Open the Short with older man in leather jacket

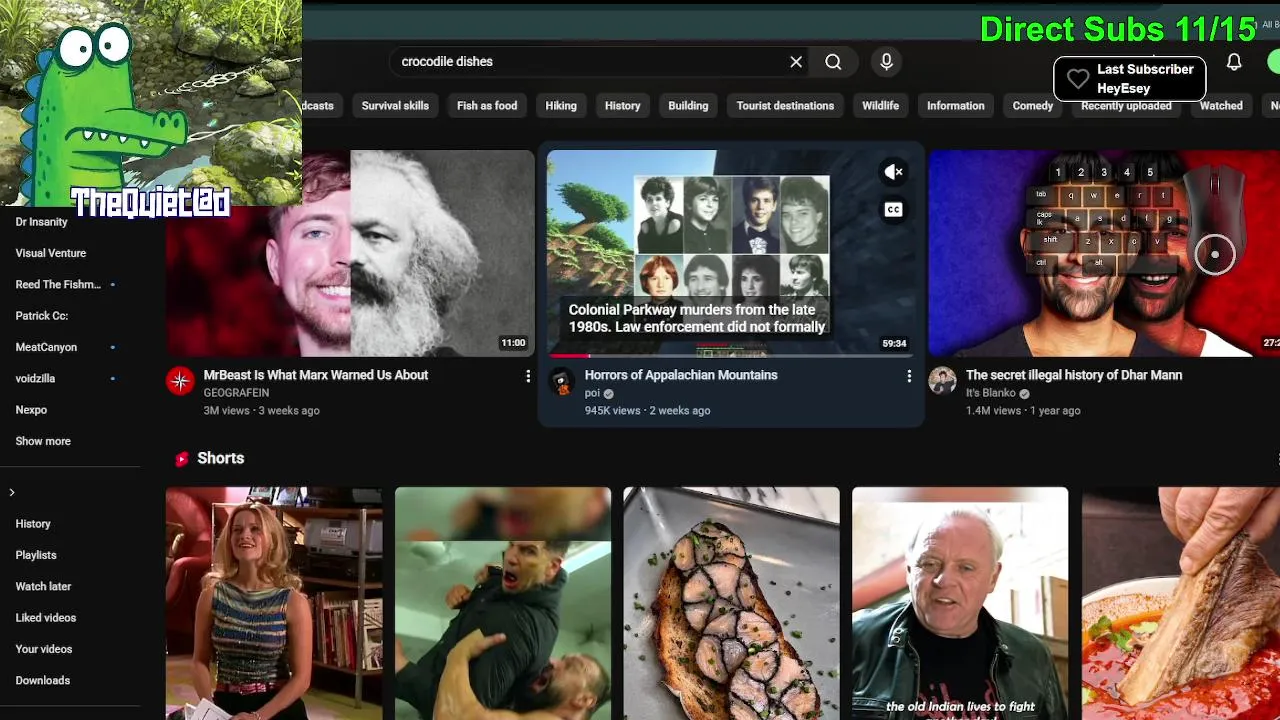[x=960, y=603]
